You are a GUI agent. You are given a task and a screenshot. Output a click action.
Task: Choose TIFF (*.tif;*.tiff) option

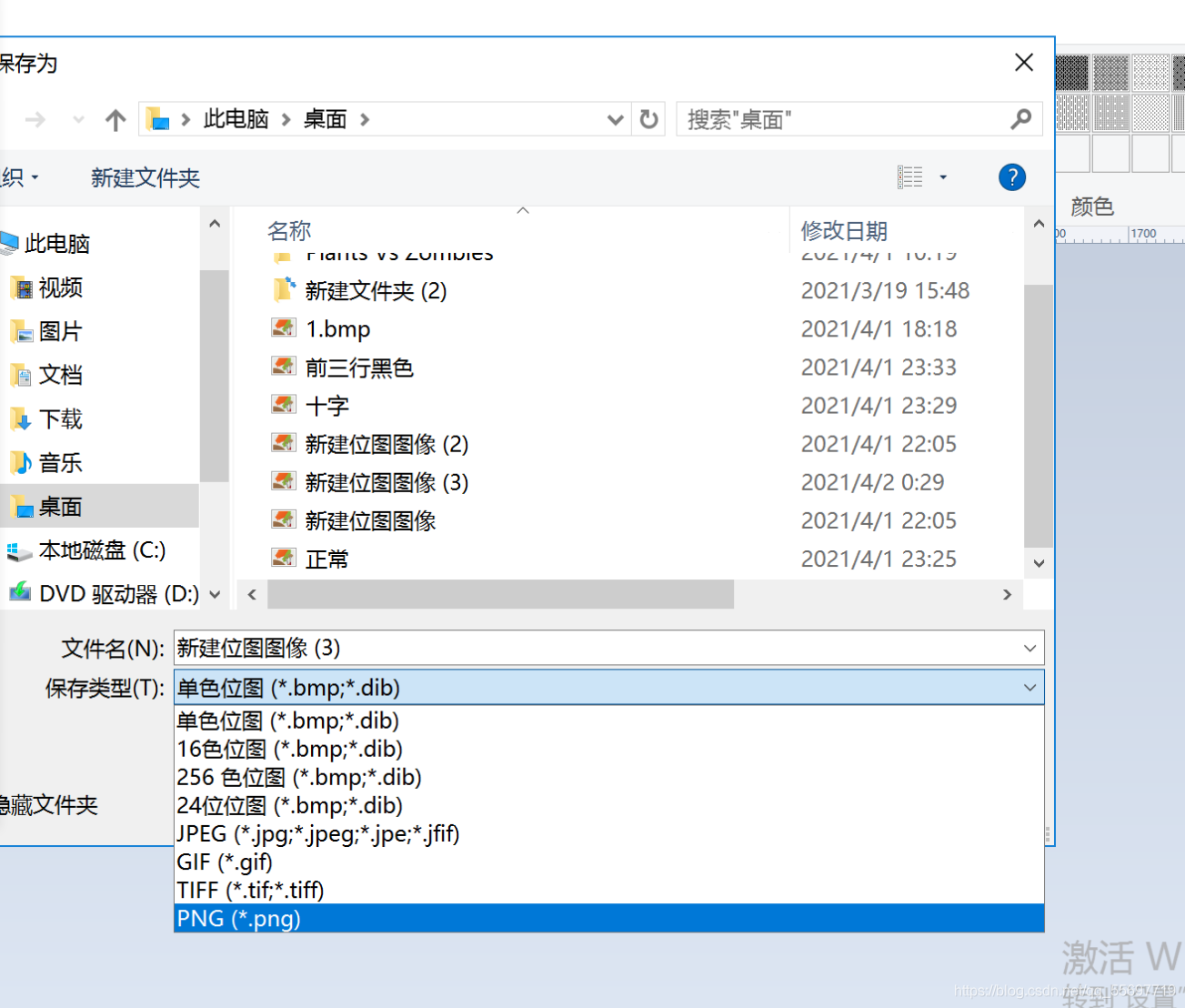[608, 890]
